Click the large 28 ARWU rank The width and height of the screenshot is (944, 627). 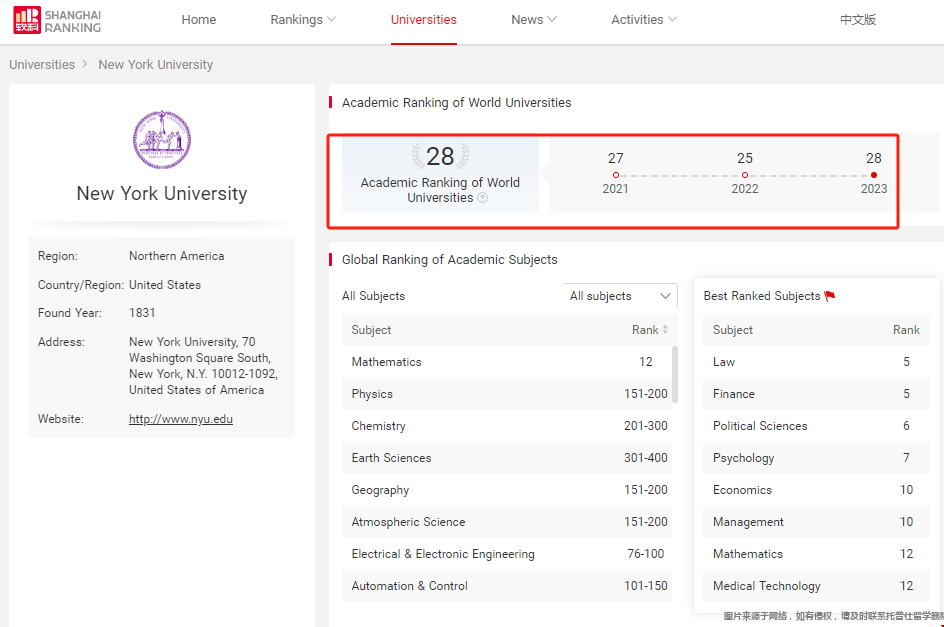(440, 157)
